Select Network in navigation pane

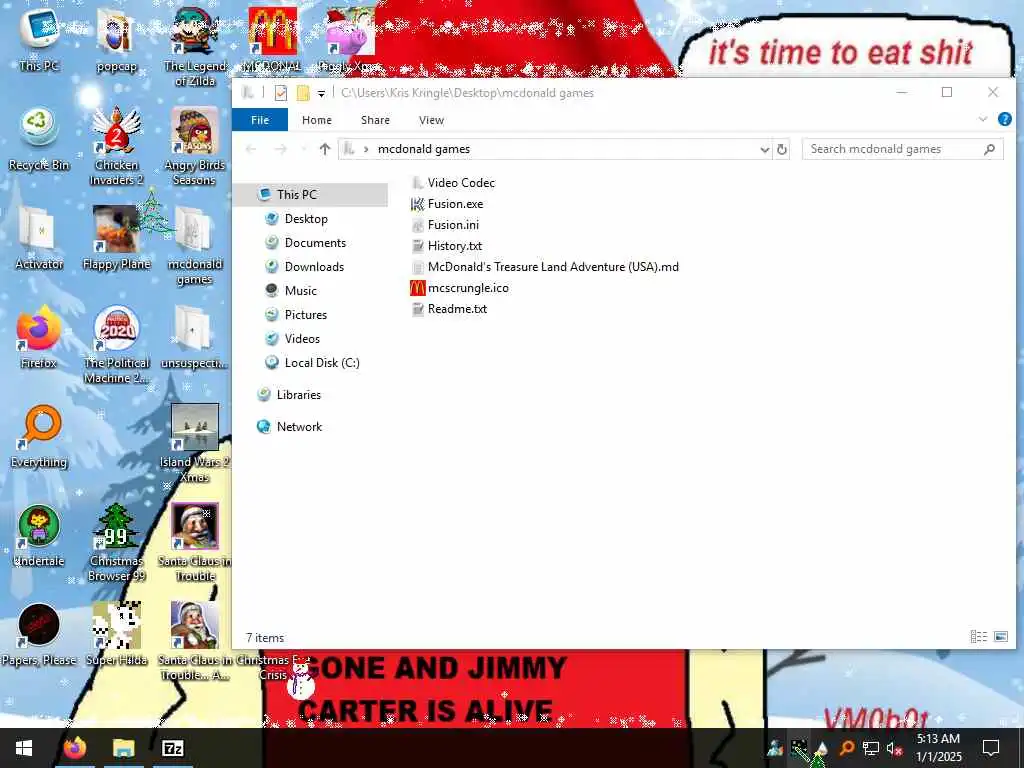coord(298,427)
